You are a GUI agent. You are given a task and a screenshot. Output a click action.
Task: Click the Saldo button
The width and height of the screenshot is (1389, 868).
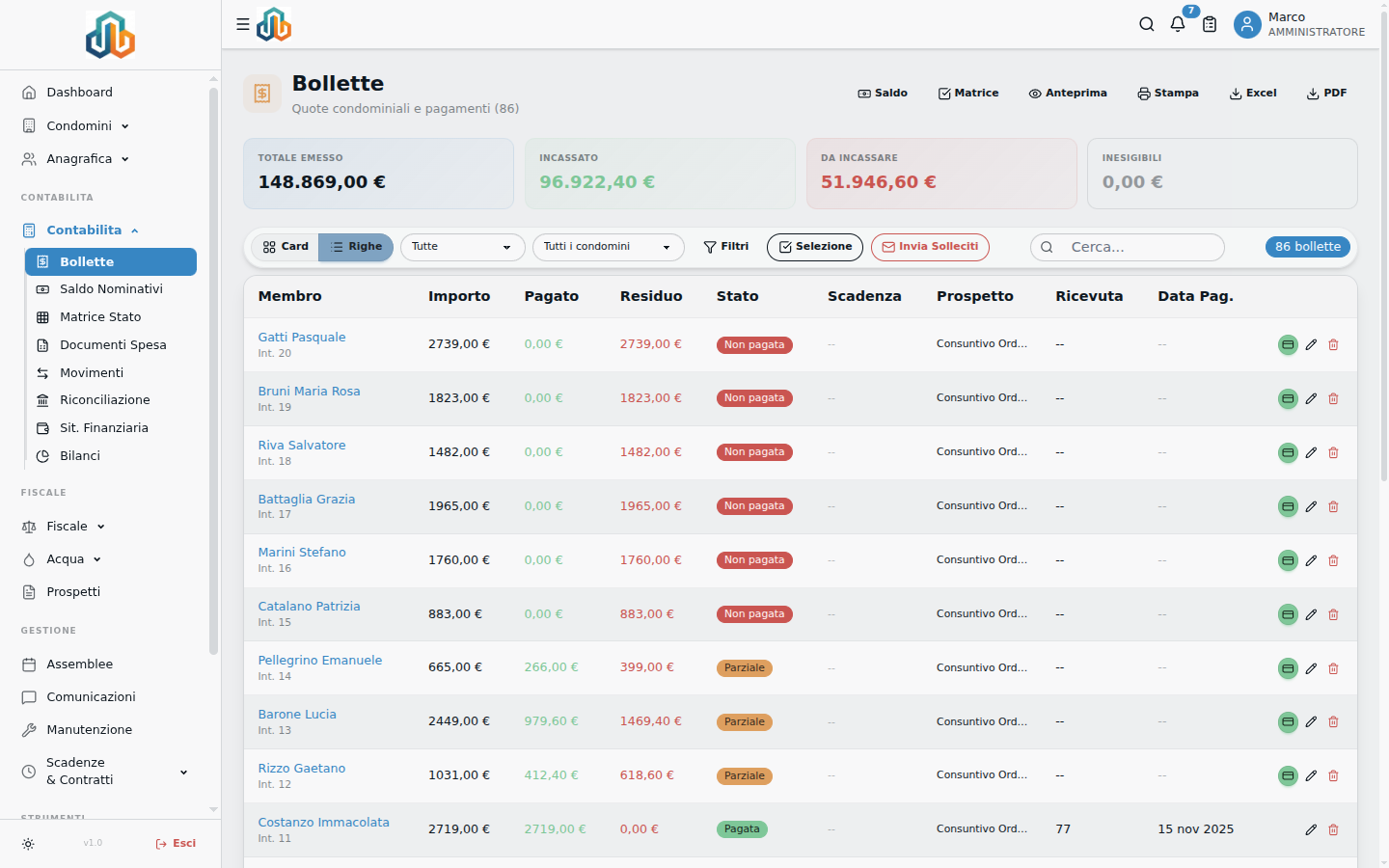(883, 94)
